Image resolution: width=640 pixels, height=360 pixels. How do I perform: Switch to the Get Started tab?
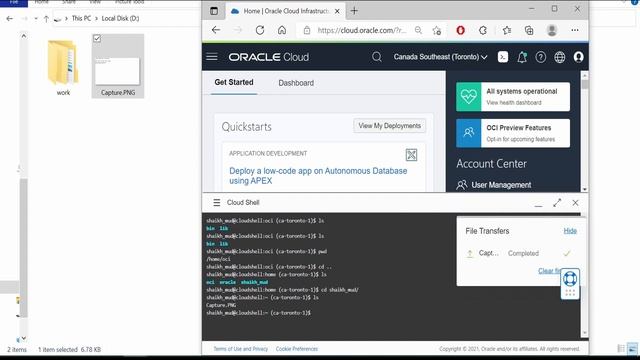tap(234, 82)
